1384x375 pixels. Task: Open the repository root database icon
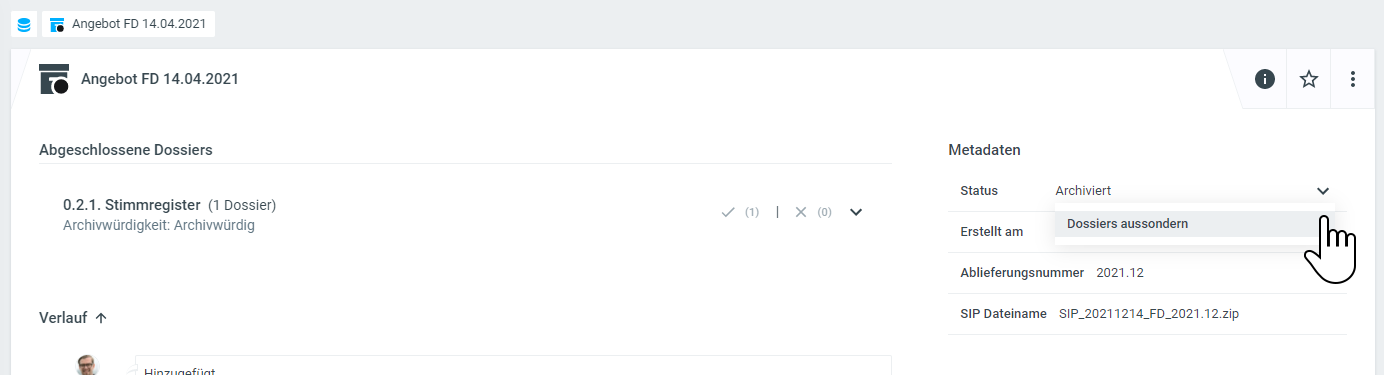coord(24,24)
